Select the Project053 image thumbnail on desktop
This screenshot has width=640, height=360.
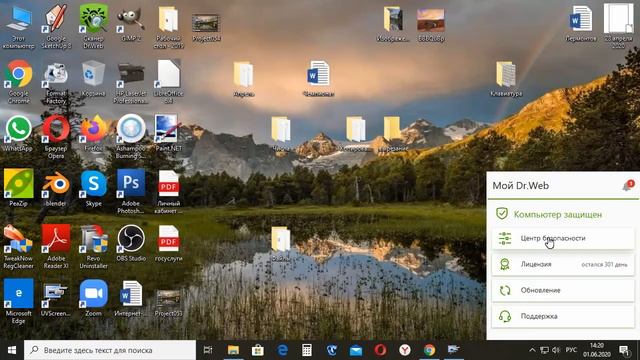(168, 303)
